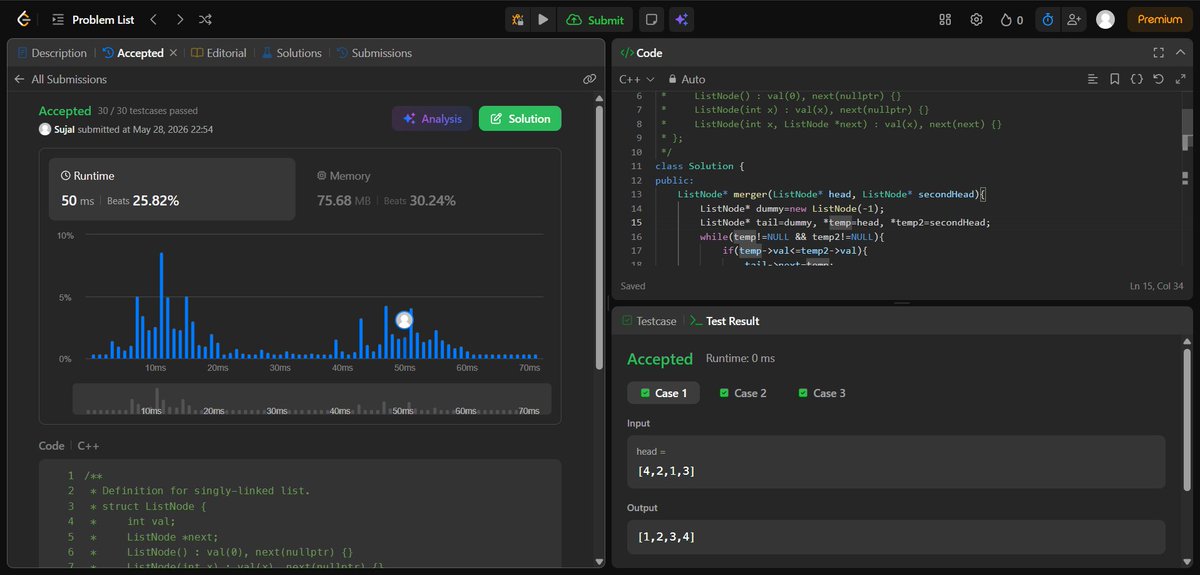Image resolution: width=1200 pixels, height=575 pixels.
Task: Click the format code lines icon
Action: pos(1093,79)
